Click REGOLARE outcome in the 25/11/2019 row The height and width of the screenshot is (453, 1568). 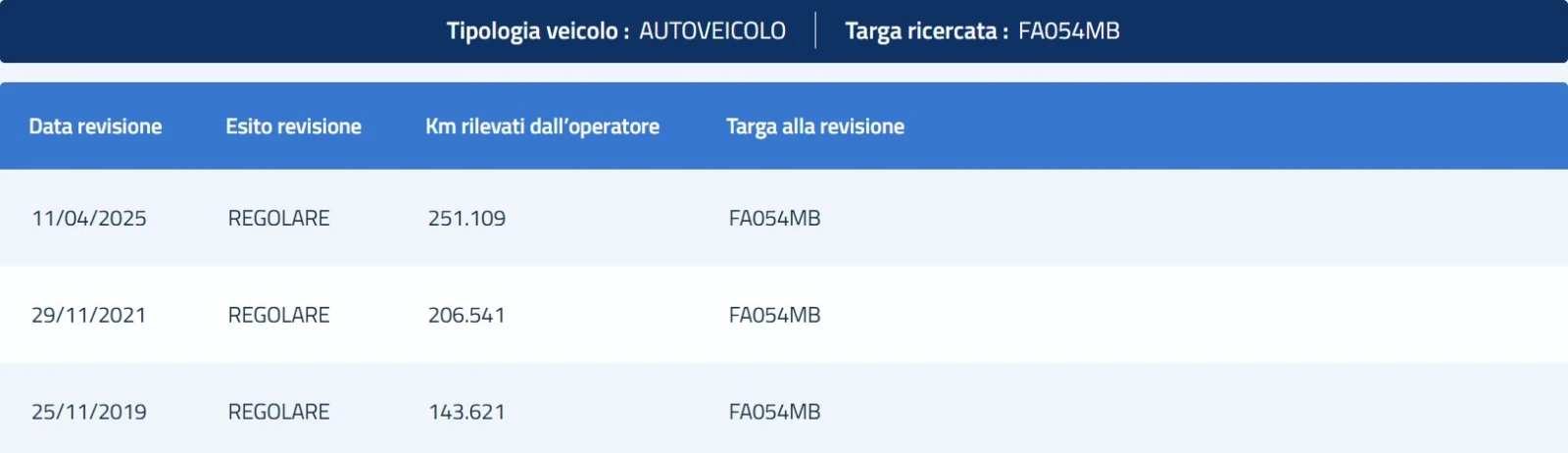[x=278, y=413]
